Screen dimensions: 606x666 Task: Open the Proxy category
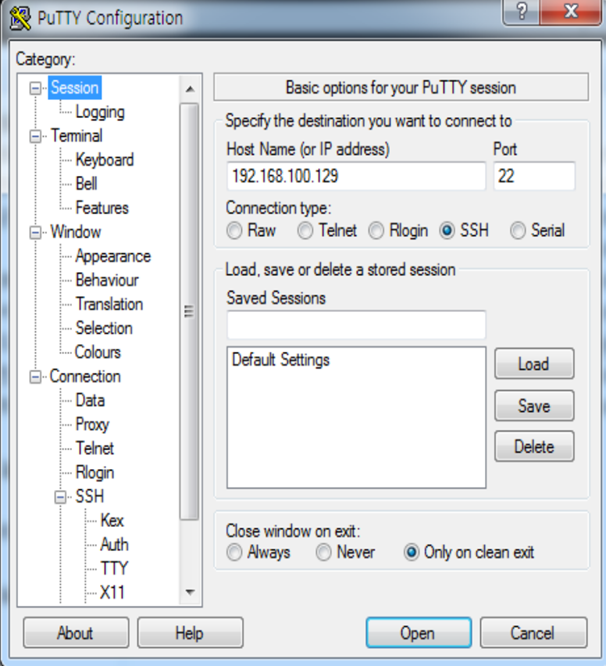(x=92, y=424)
